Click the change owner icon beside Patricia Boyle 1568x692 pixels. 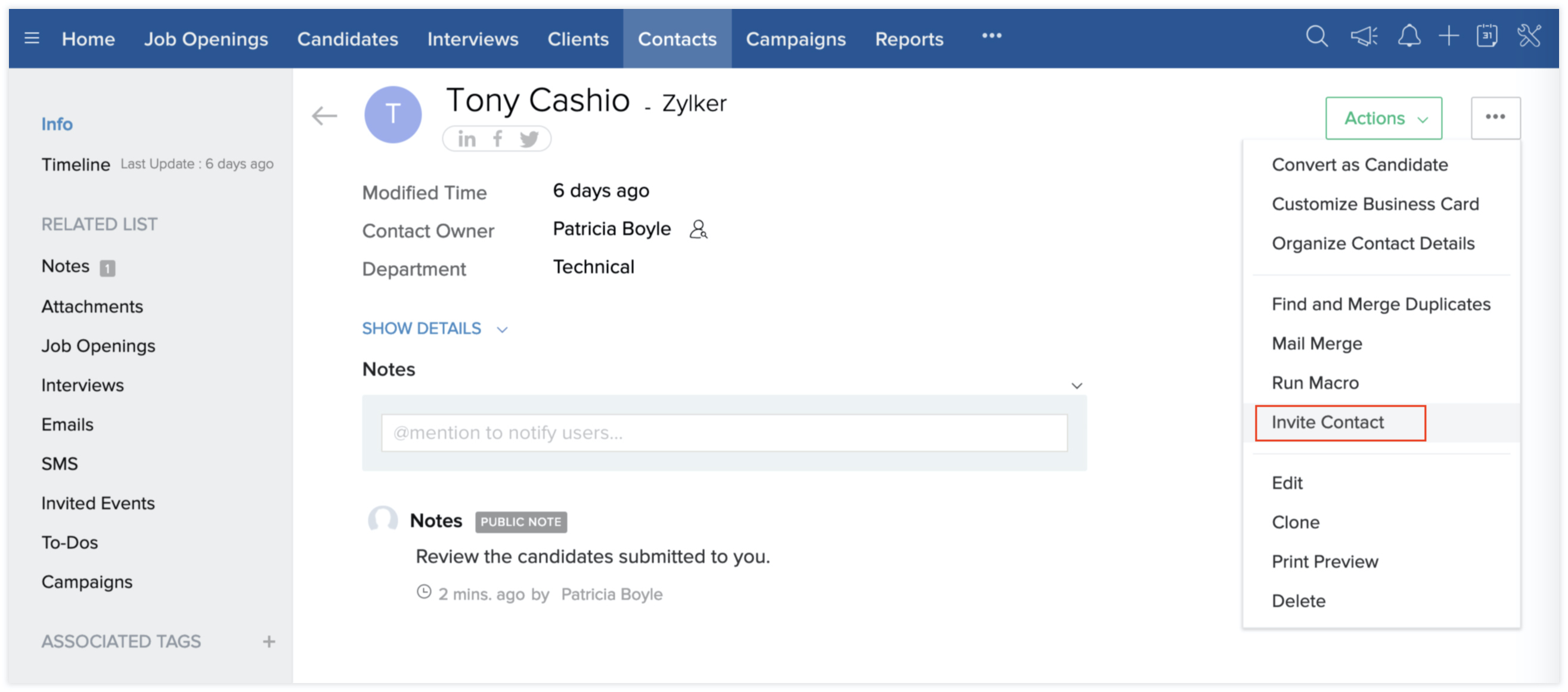click(x=698, y=229)
